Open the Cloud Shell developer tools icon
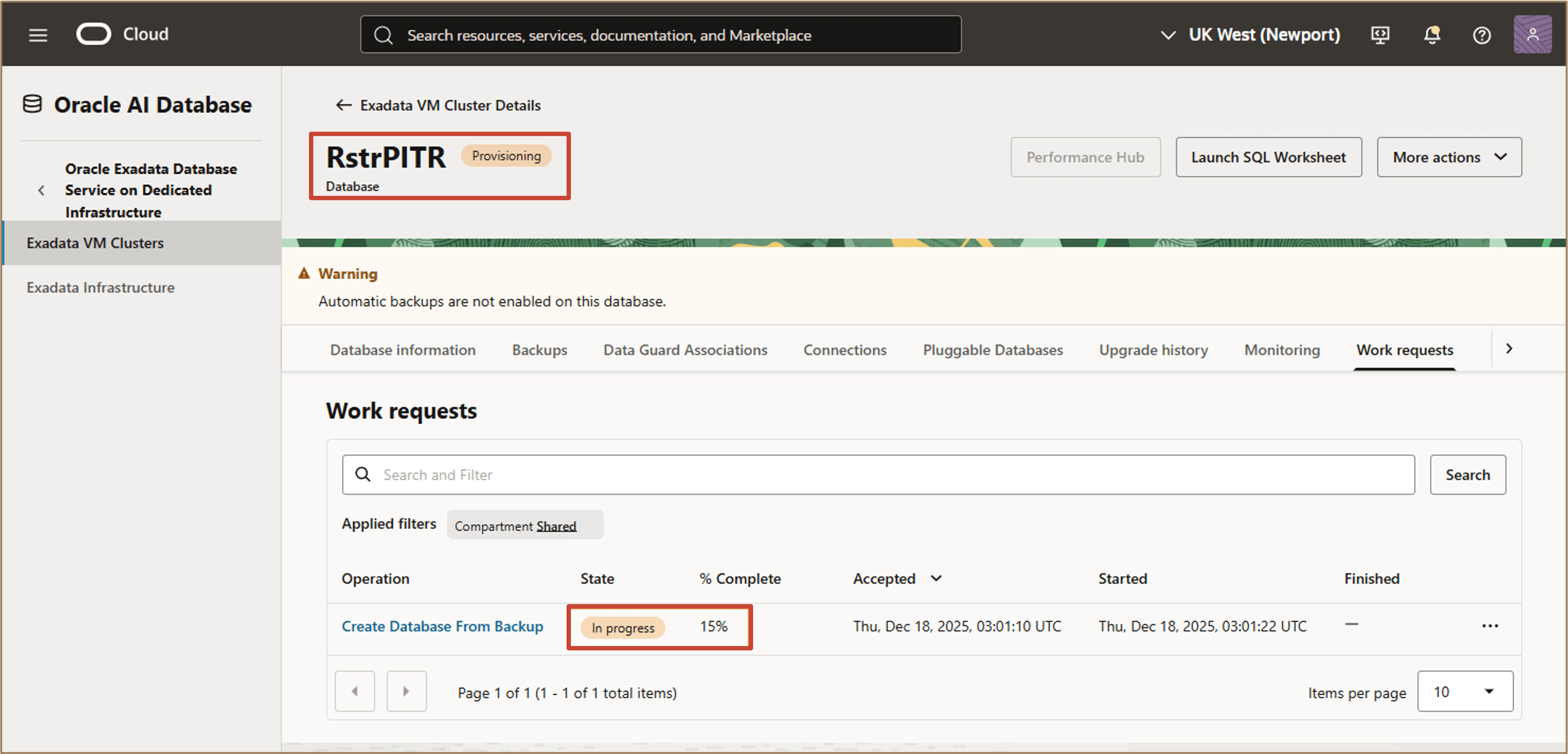1568x754 pixels. [1380, 35]
